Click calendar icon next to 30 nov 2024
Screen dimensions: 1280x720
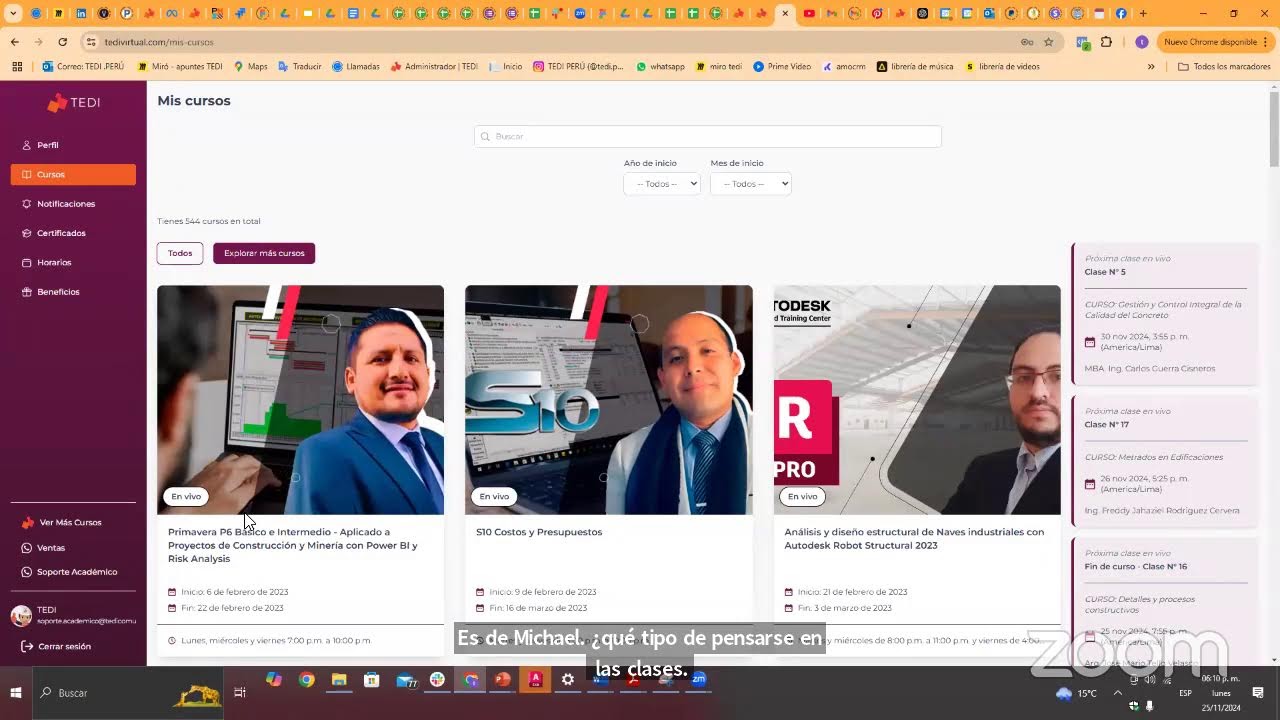[1090, 342]
